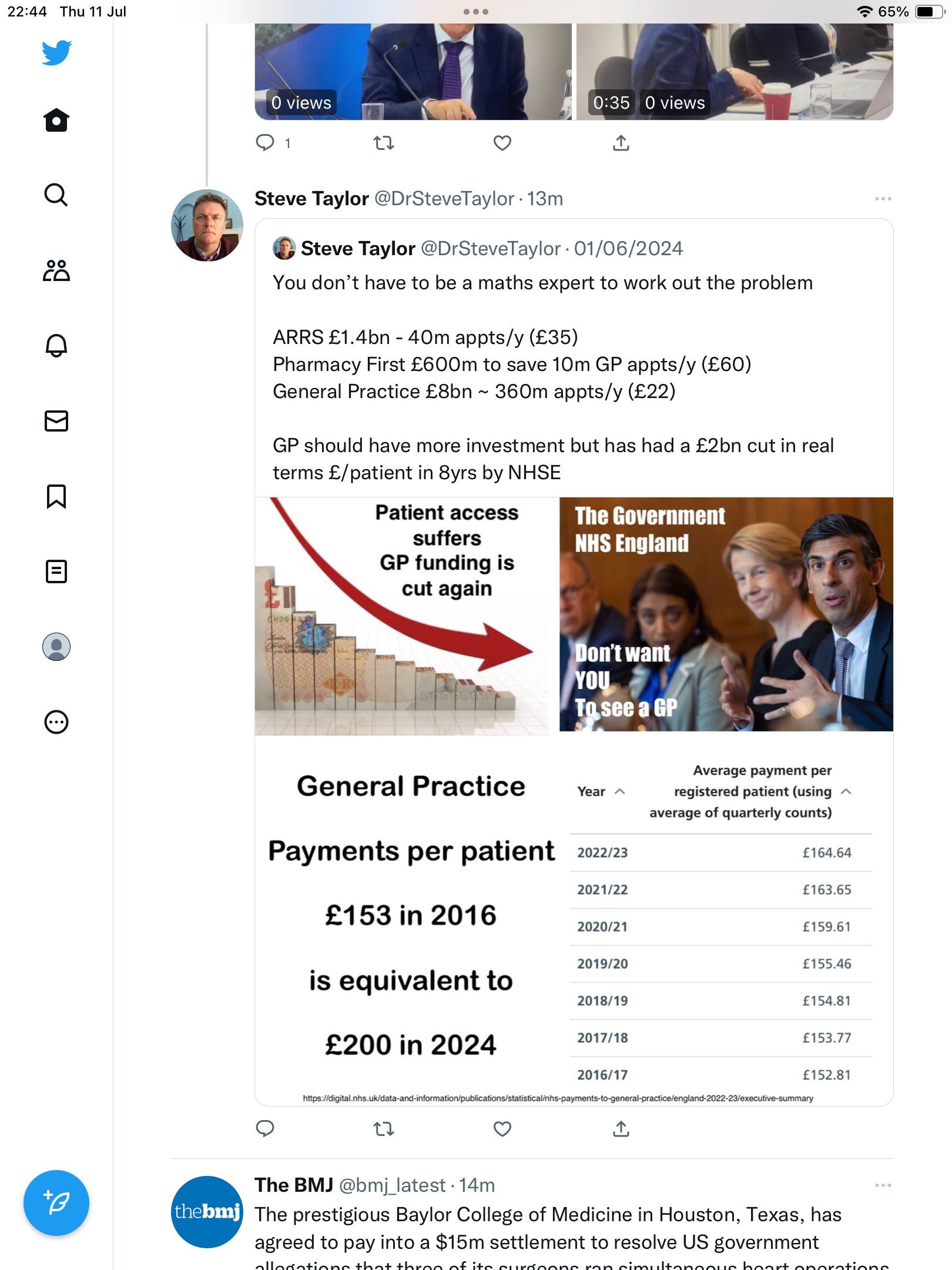Viewport: 952px width, 1270px height.
Task: Open @DrSteveTaylor profile handle link
Action: pyautogui.click(x=444, y=199)
